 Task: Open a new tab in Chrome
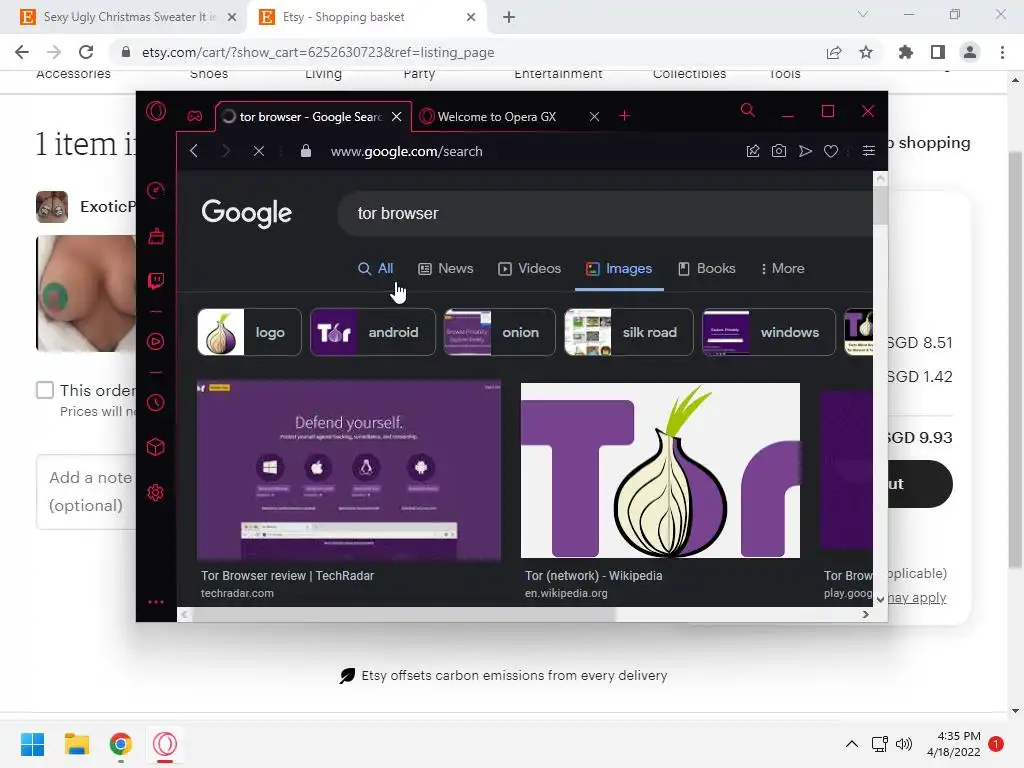point(509,17)
